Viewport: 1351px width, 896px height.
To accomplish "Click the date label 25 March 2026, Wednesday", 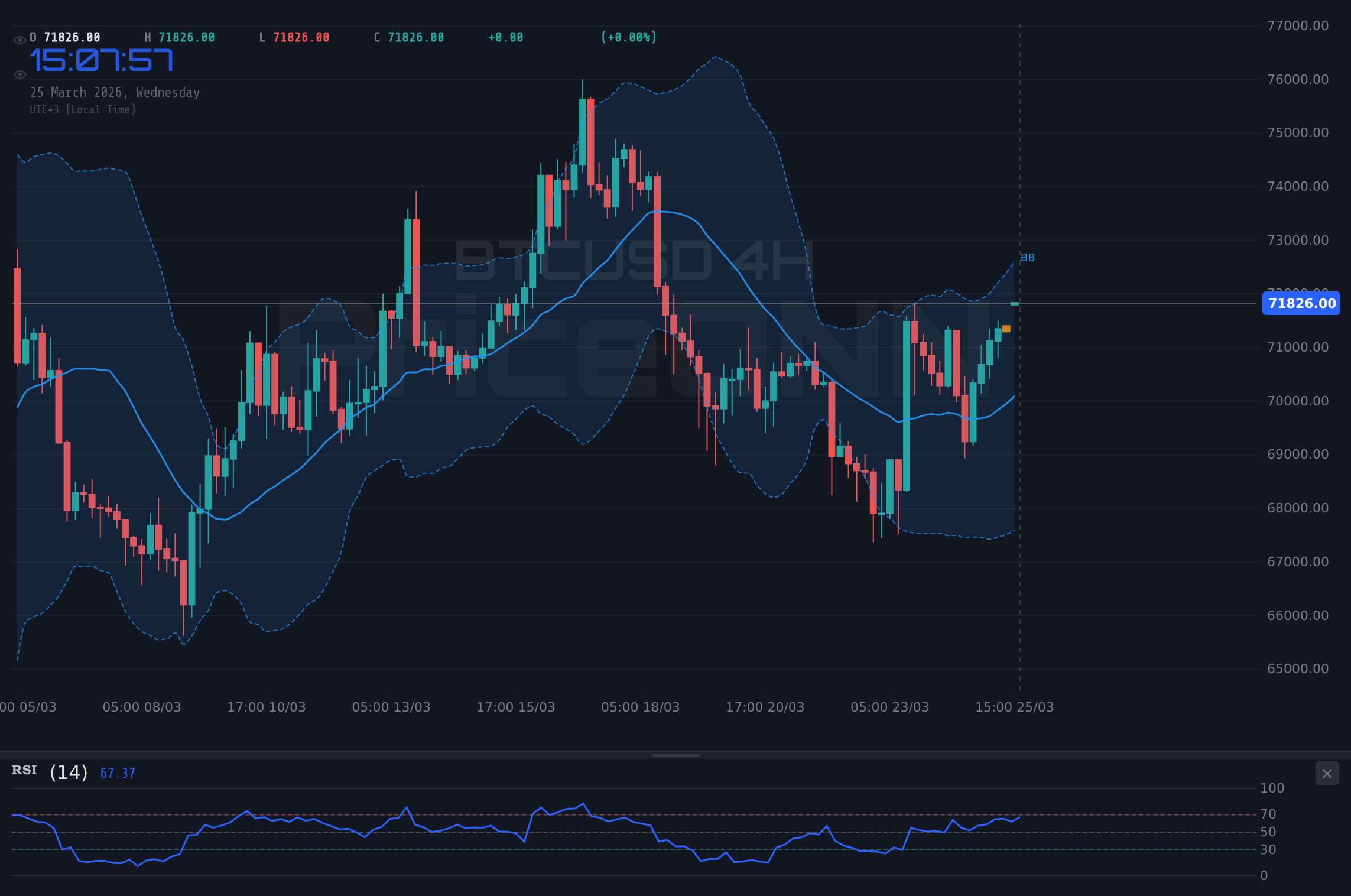I will point(115,92).
